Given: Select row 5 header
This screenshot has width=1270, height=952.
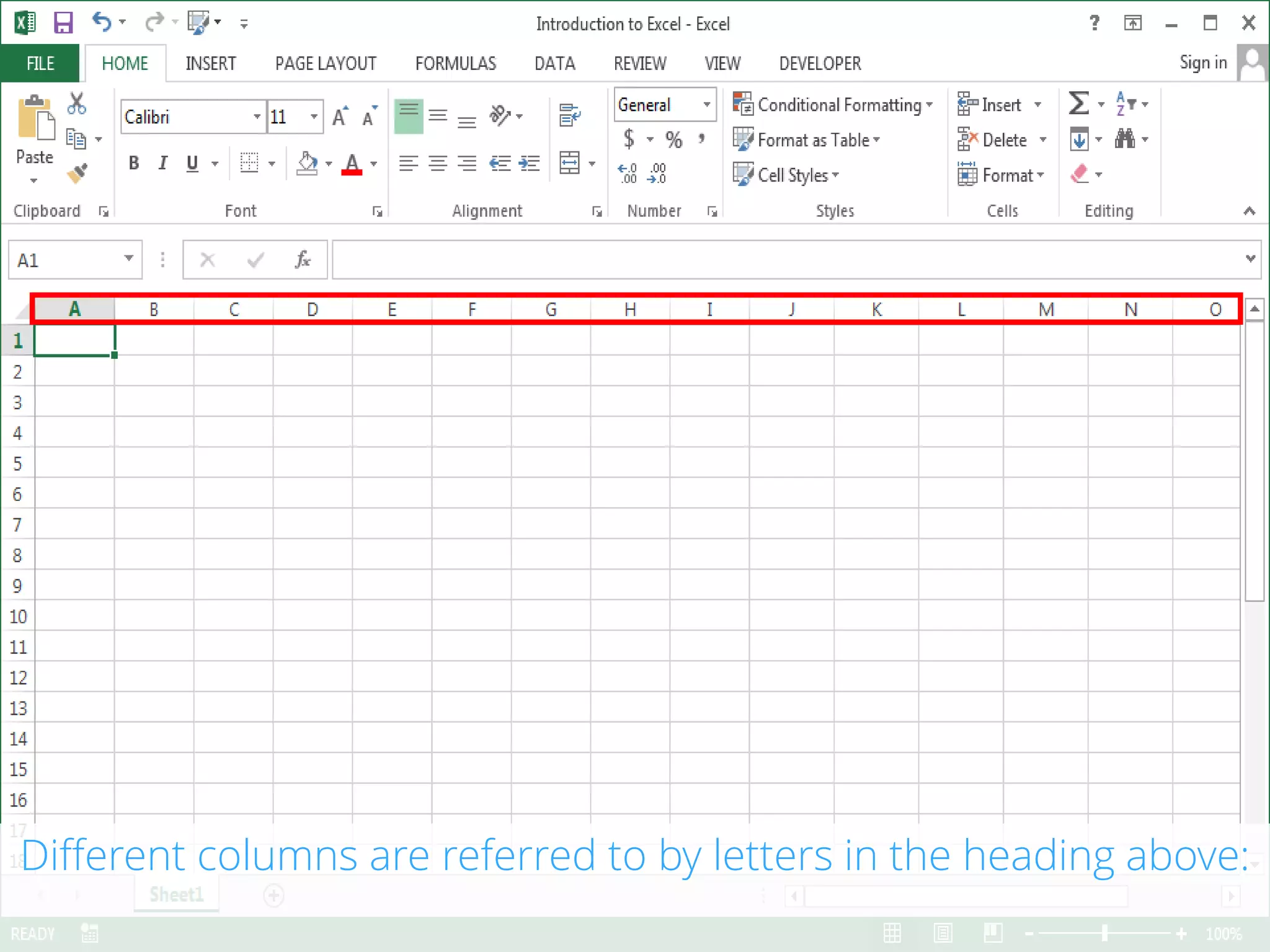Looking at the screenshot, I should point(17,464).
